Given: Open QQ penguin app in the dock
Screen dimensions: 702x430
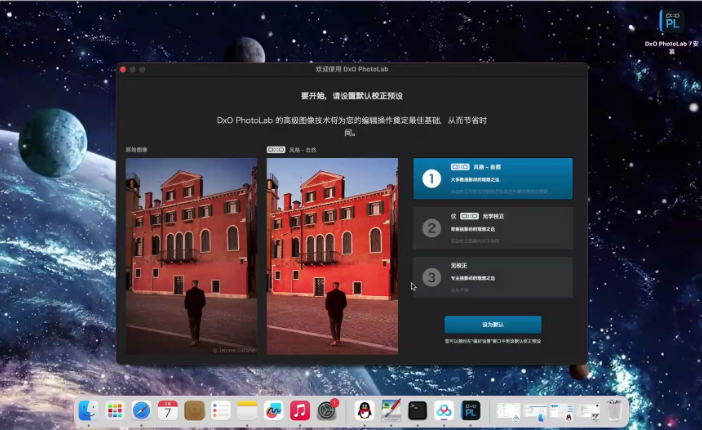Looking at the screenshot, I should pos(365,410).
